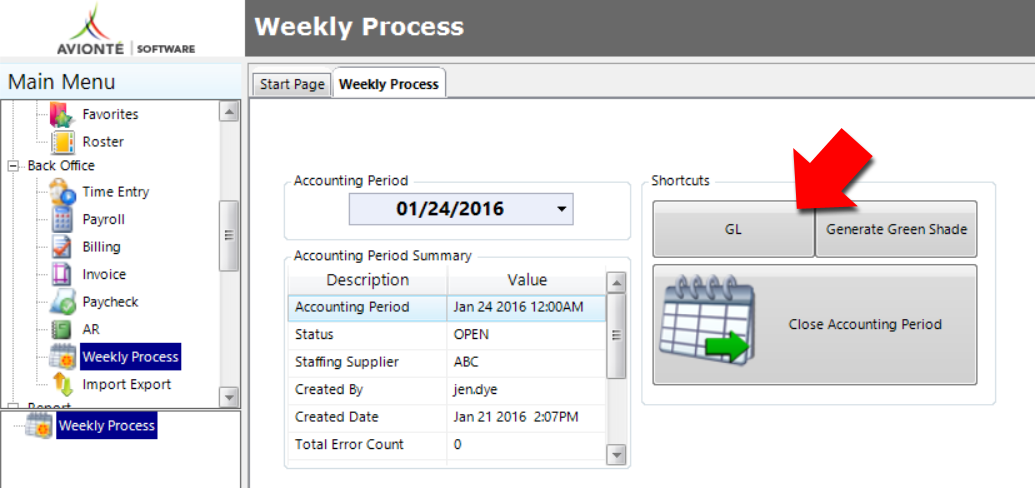Open Import Export arrows icon

(63, 384)
